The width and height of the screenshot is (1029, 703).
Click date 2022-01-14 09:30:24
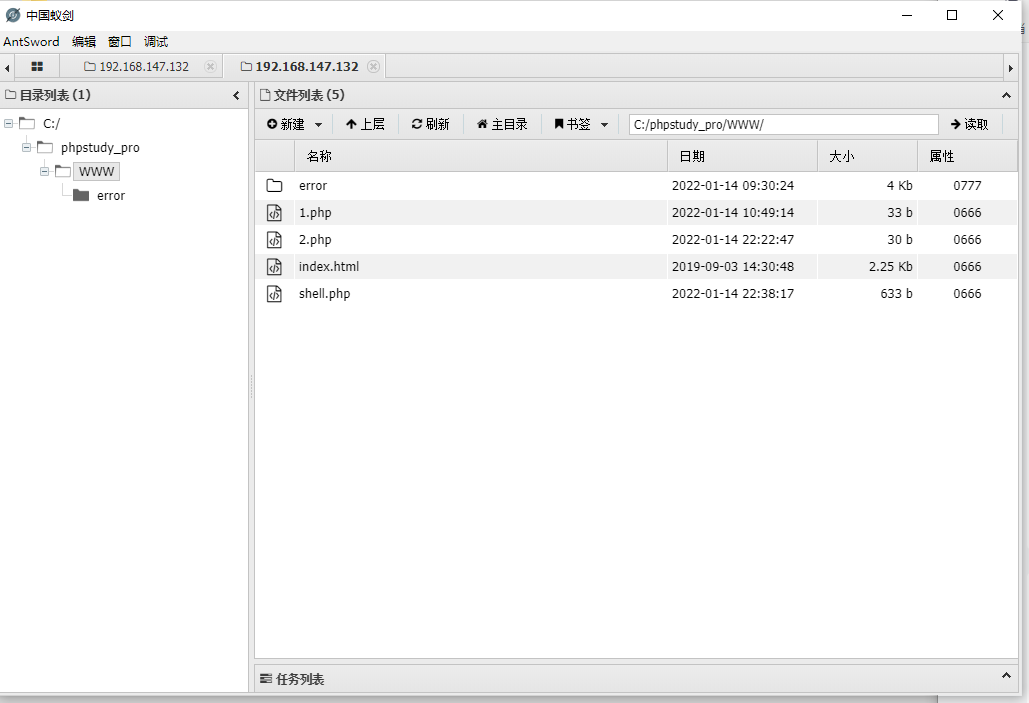(x=732, y=186)
